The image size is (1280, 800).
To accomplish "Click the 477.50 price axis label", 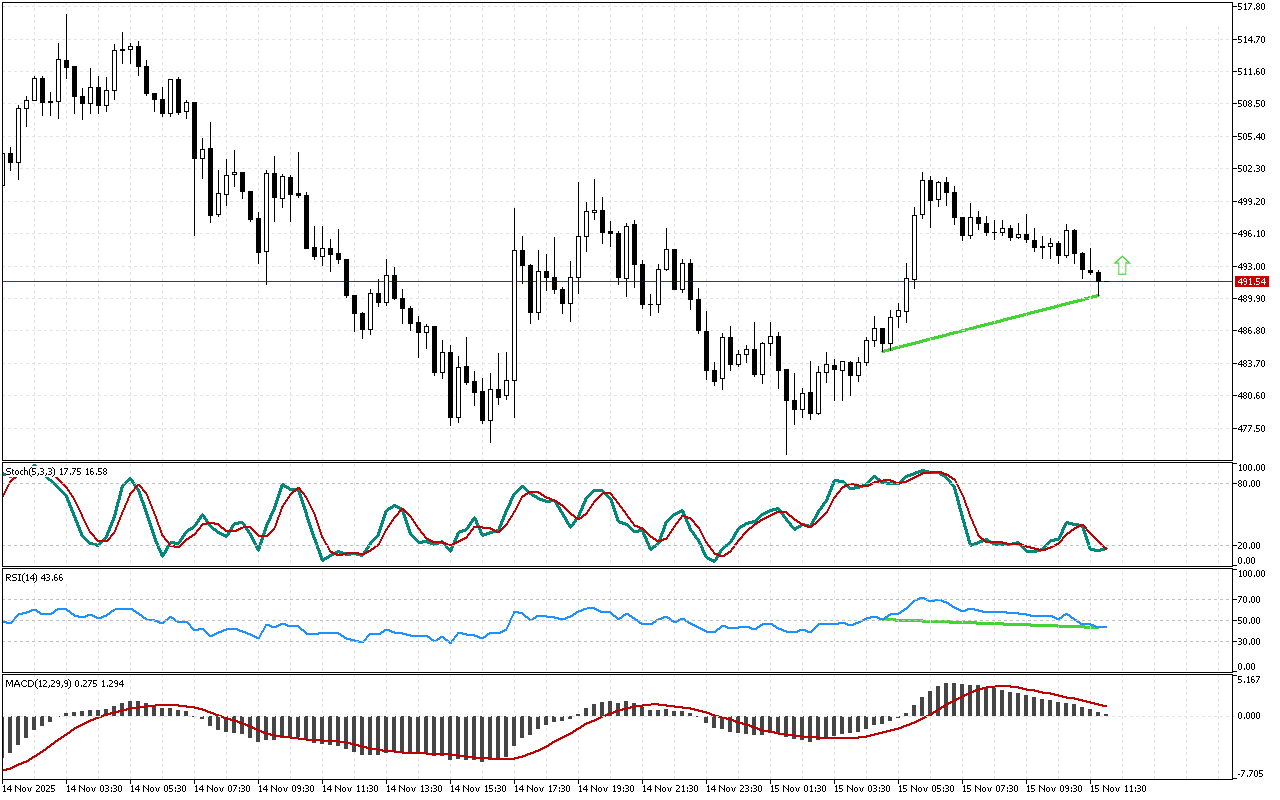I will pyautogui.click(x=1251, y=428).
